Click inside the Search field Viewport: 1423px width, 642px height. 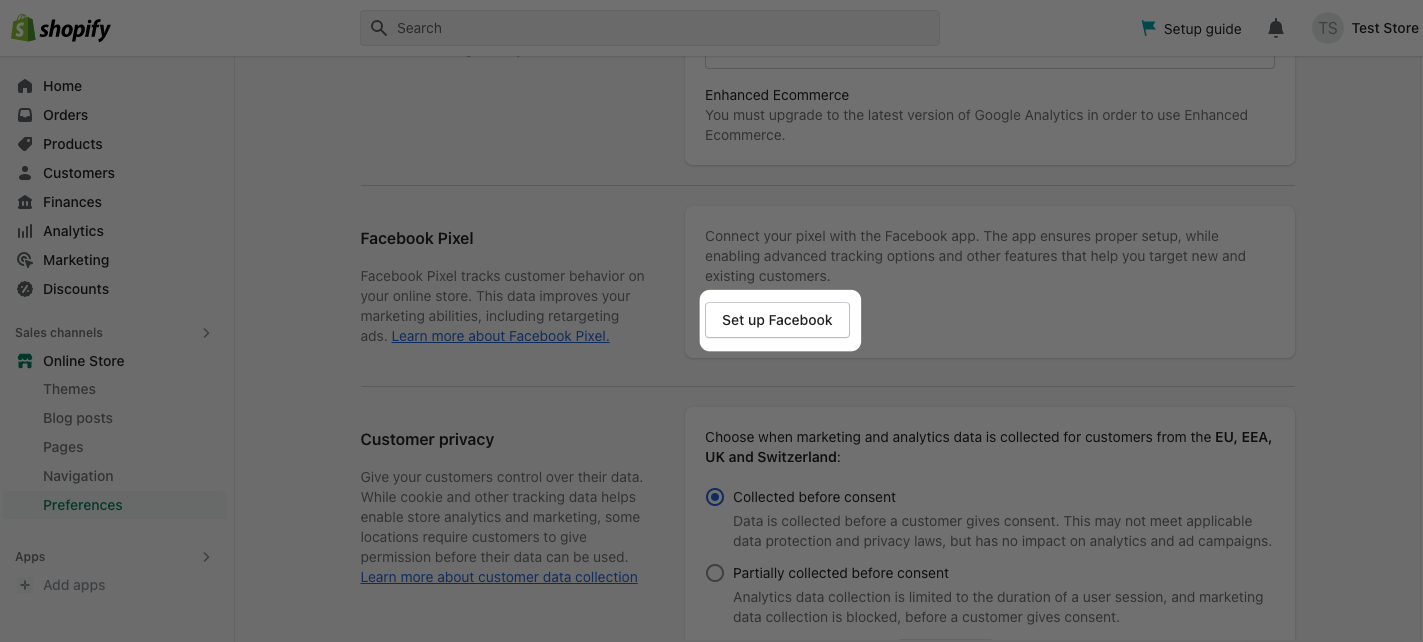[x=650, y=27]
